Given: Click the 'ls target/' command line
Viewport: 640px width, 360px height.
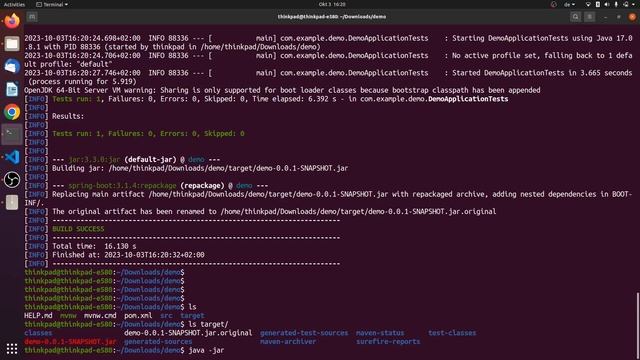Looking at the screenshot, I should pos(126,324).
